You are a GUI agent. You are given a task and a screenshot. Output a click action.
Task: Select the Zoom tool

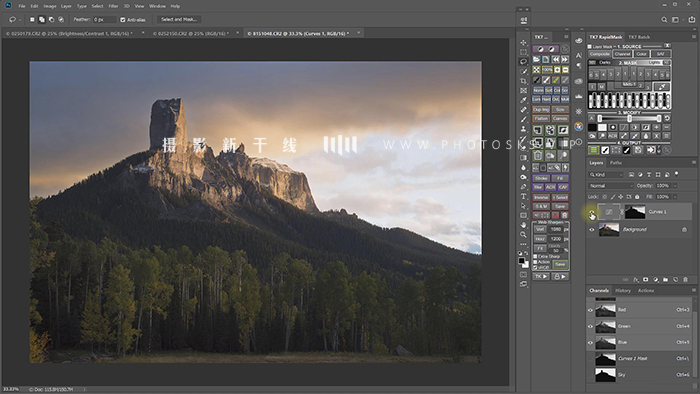coord(523,235)
